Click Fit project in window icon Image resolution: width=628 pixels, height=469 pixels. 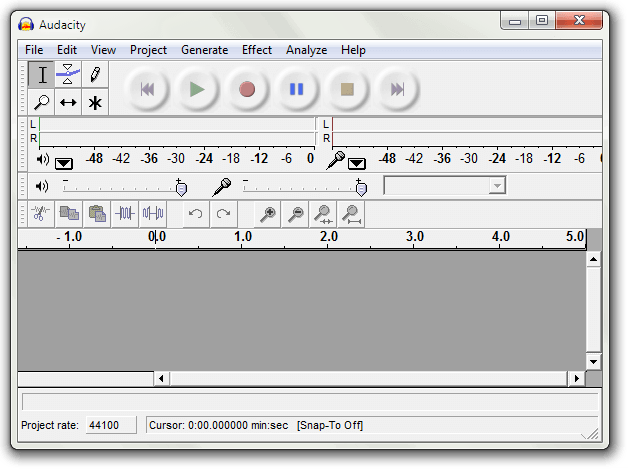coord(351,213)
